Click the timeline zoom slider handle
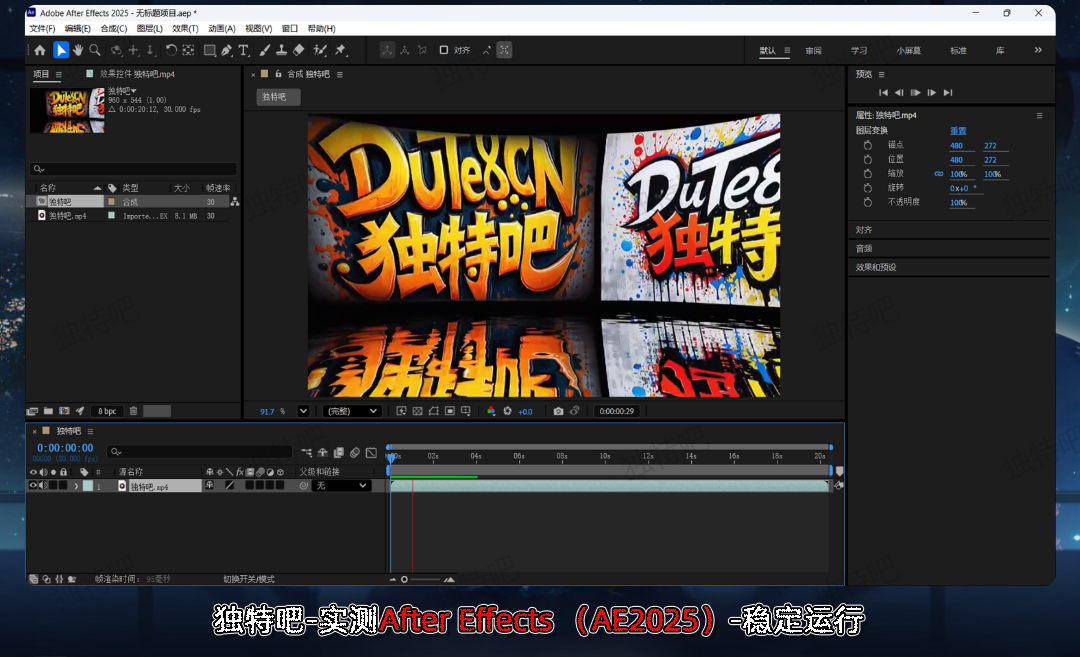 (404, 580)
